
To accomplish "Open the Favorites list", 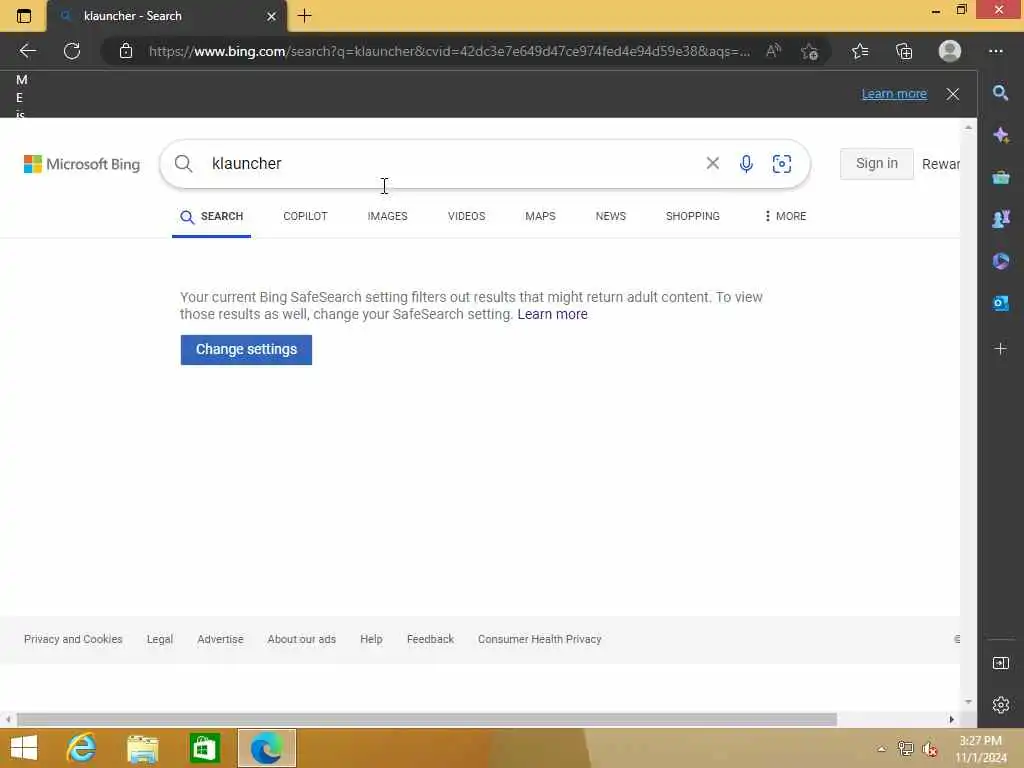I will coord(860,51).
